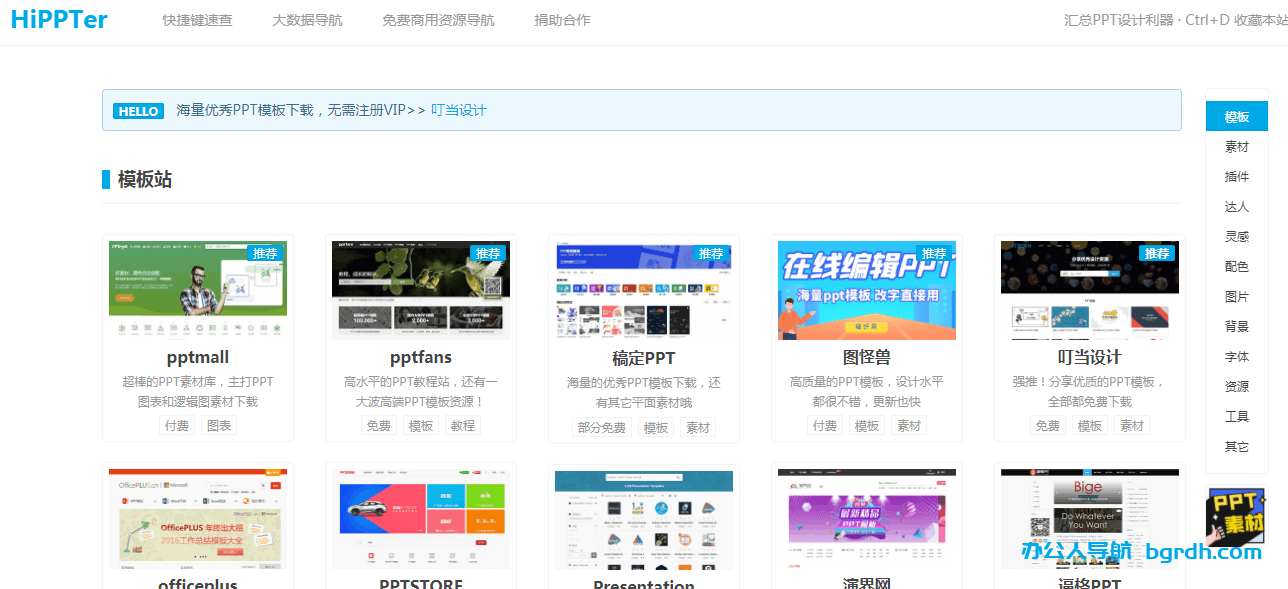Open the 背景 section from the sidebar
This screenshot has height=589, width=1288.
click(x=1236, y=326)
